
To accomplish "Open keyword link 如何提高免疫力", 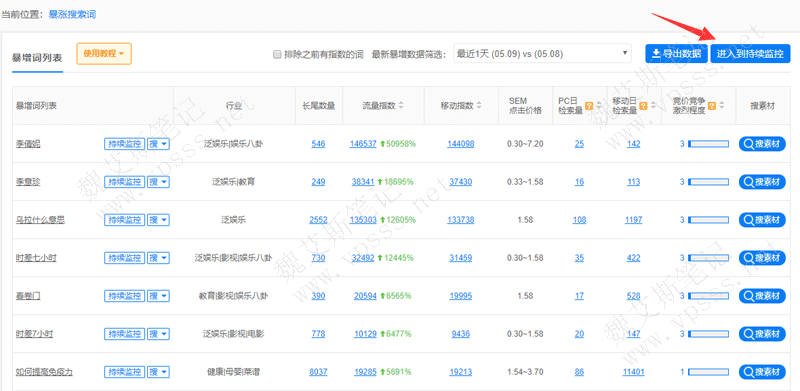I will tap(44, 372).
